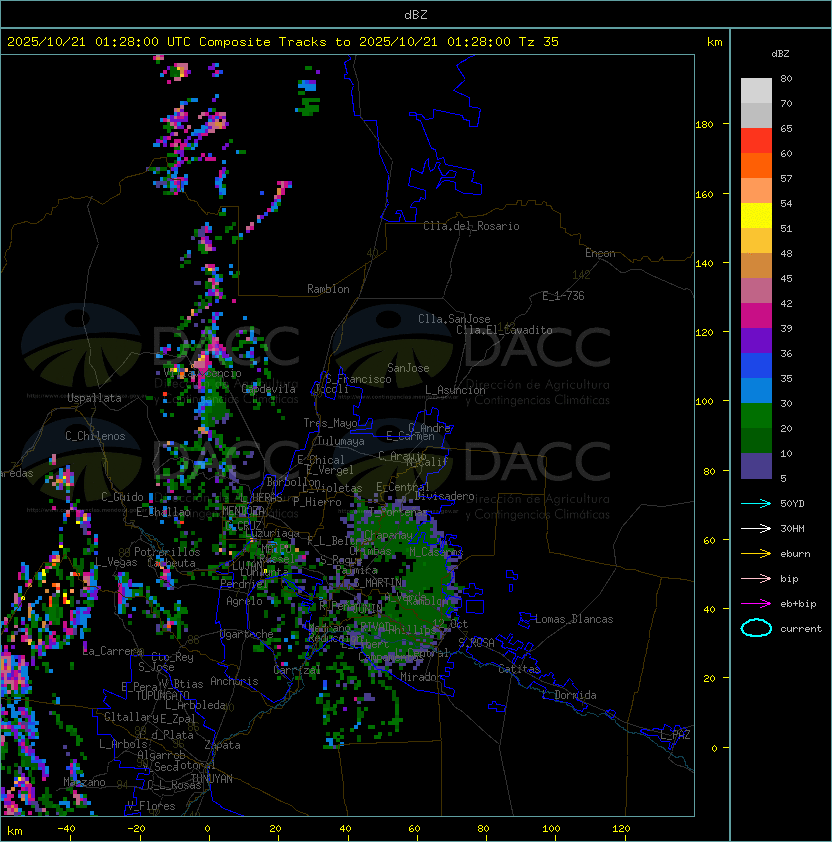Pick the purple 39 dBZ legend swatch

pos(756,341)
